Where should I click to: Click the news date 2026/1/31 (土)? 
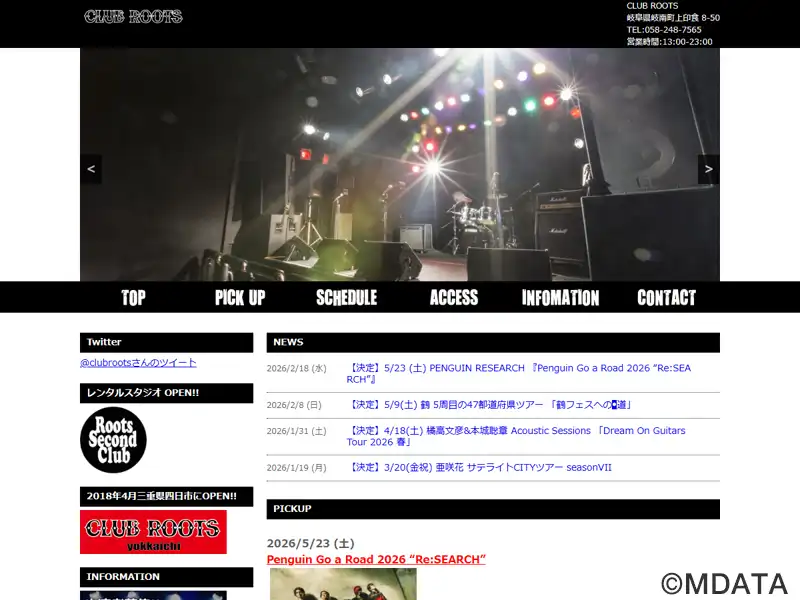point(296,431)
